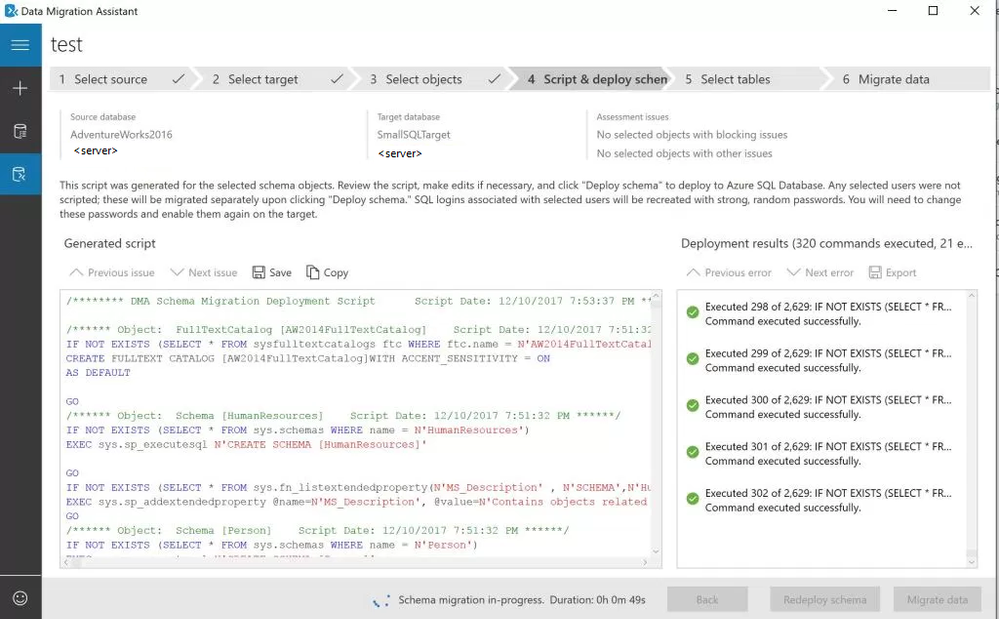
Task: Click the Export results icon
Action: coord(875,273)
